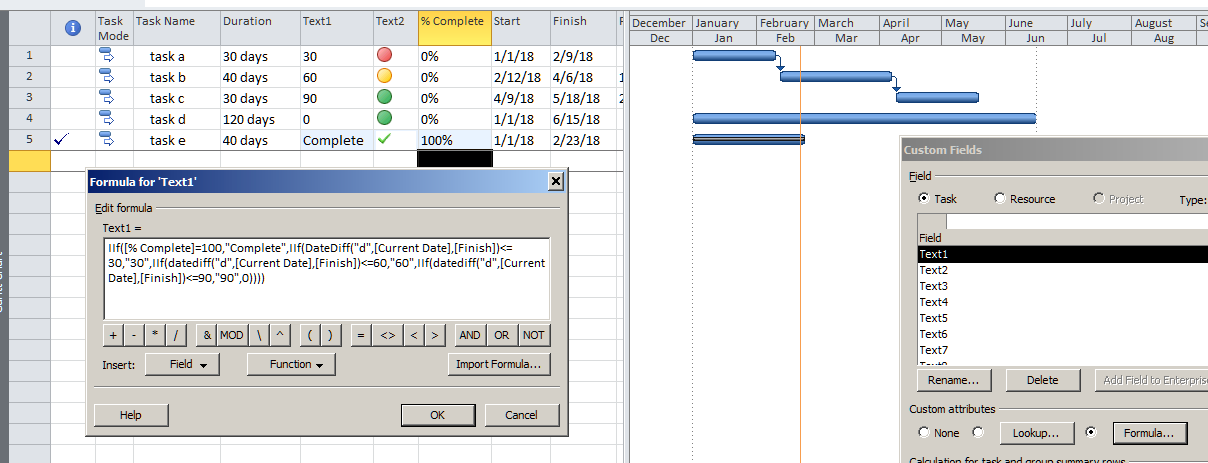Insert the multiply operator into formula
This screenshot has height=463, width=1208.
click(156, 335)
